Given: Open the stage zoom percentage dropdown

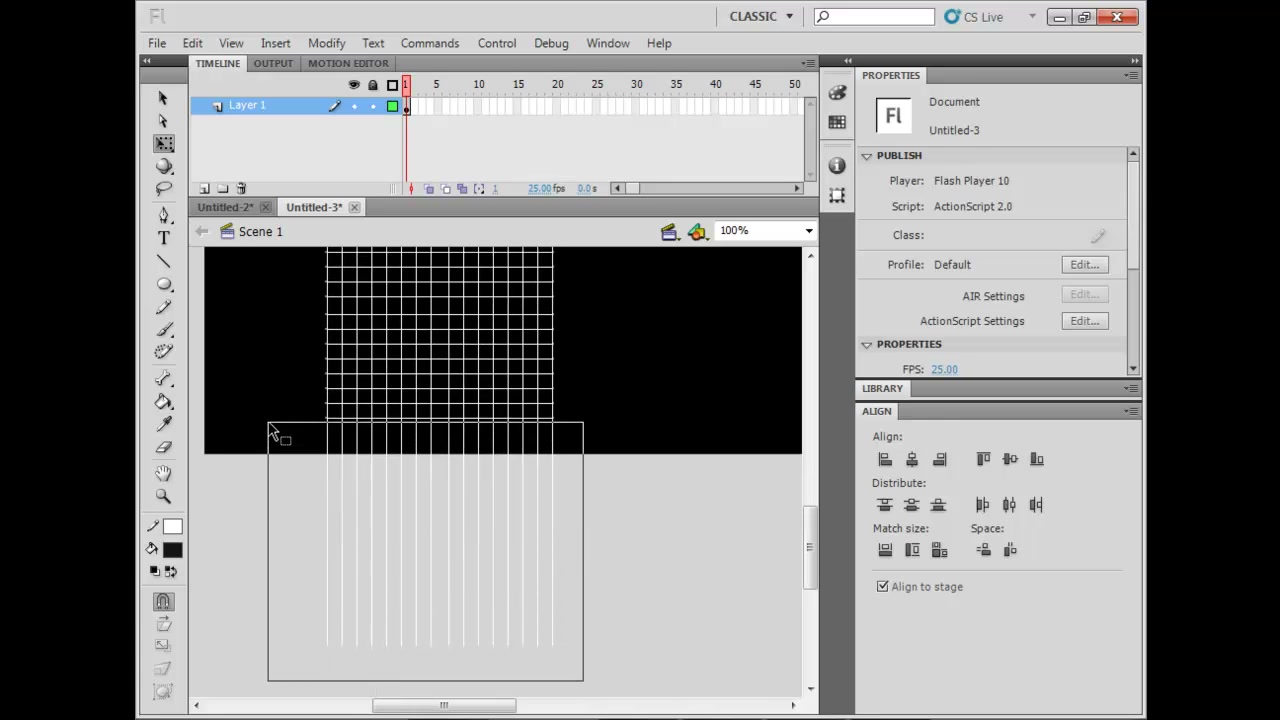Looking at the screenshot, I should tap(766, 231).
